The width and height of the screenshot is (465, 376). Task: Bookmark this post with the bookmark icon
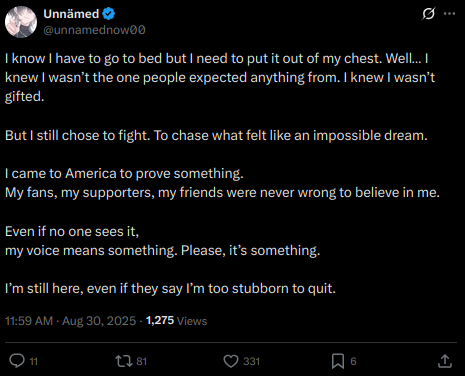pyautogui.click(x=338, y=361)
